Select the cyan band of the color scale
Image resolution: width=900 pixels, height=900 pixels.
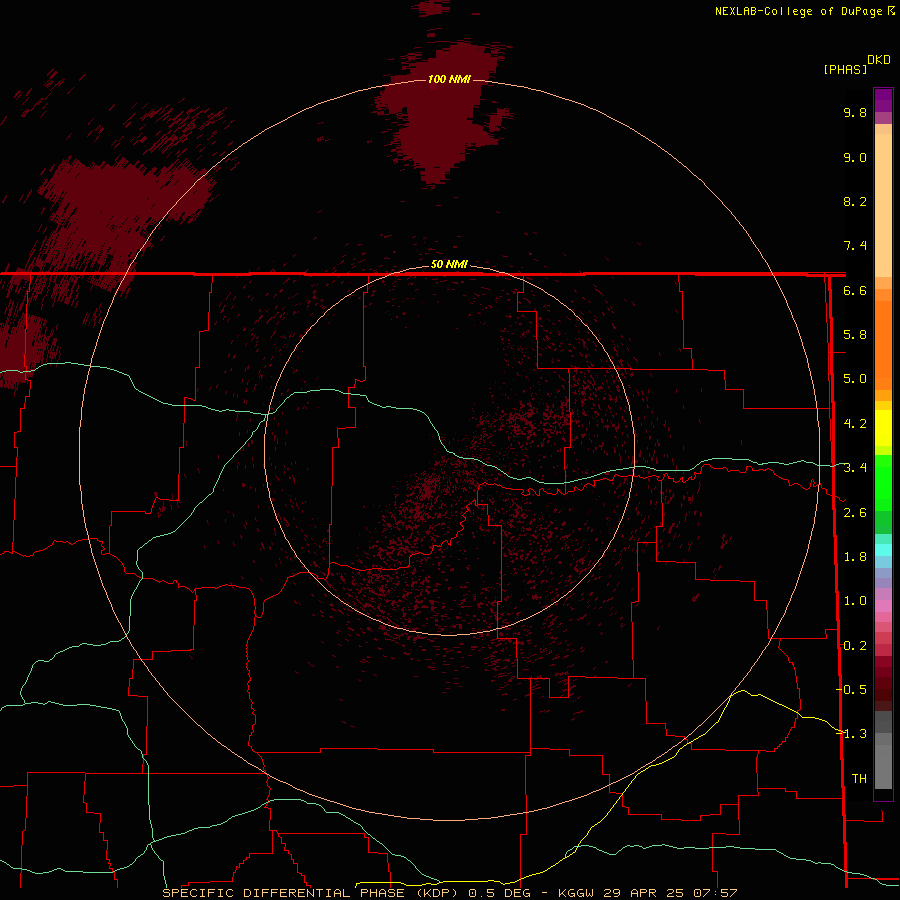pos(883,550)
